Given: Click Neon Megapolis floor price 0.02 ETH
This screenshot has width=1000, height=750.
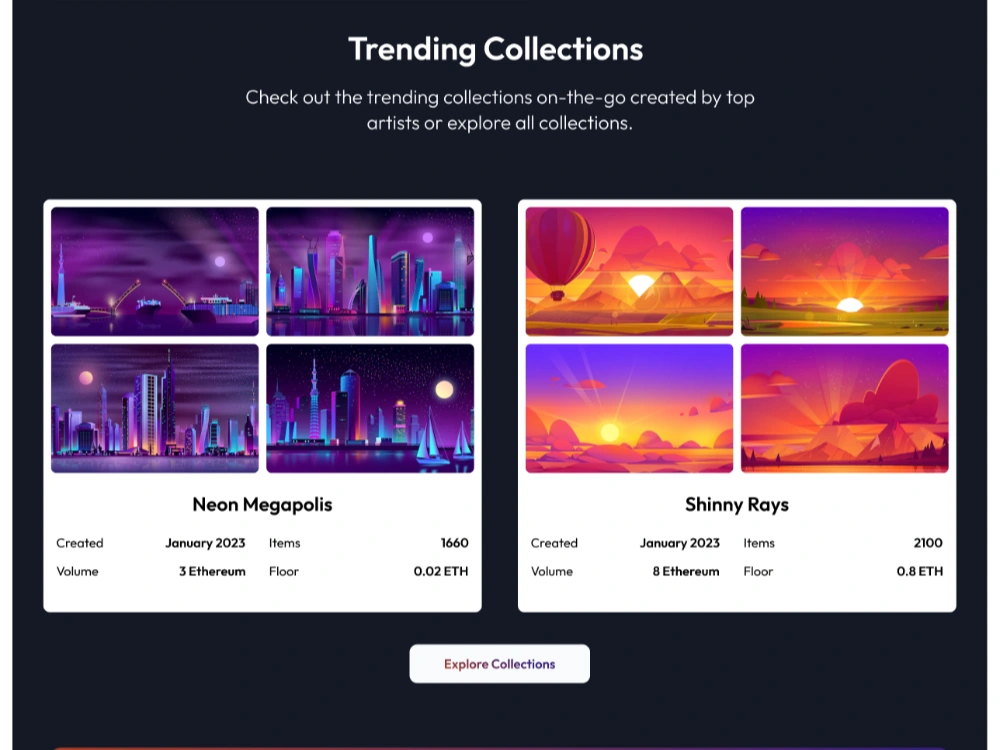Looking at the screenshot, I should [x=441, y=571].
